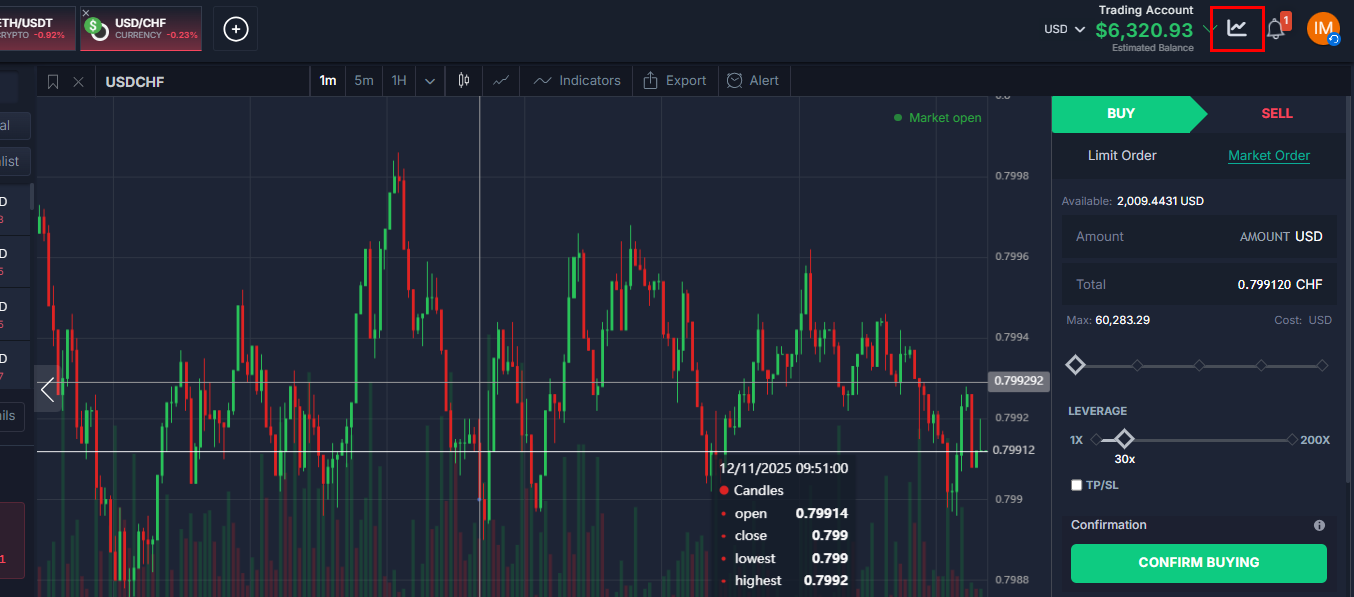Click the IM profile avatar
Viewport: 1354px width, 597px height.
(1323, 29)
